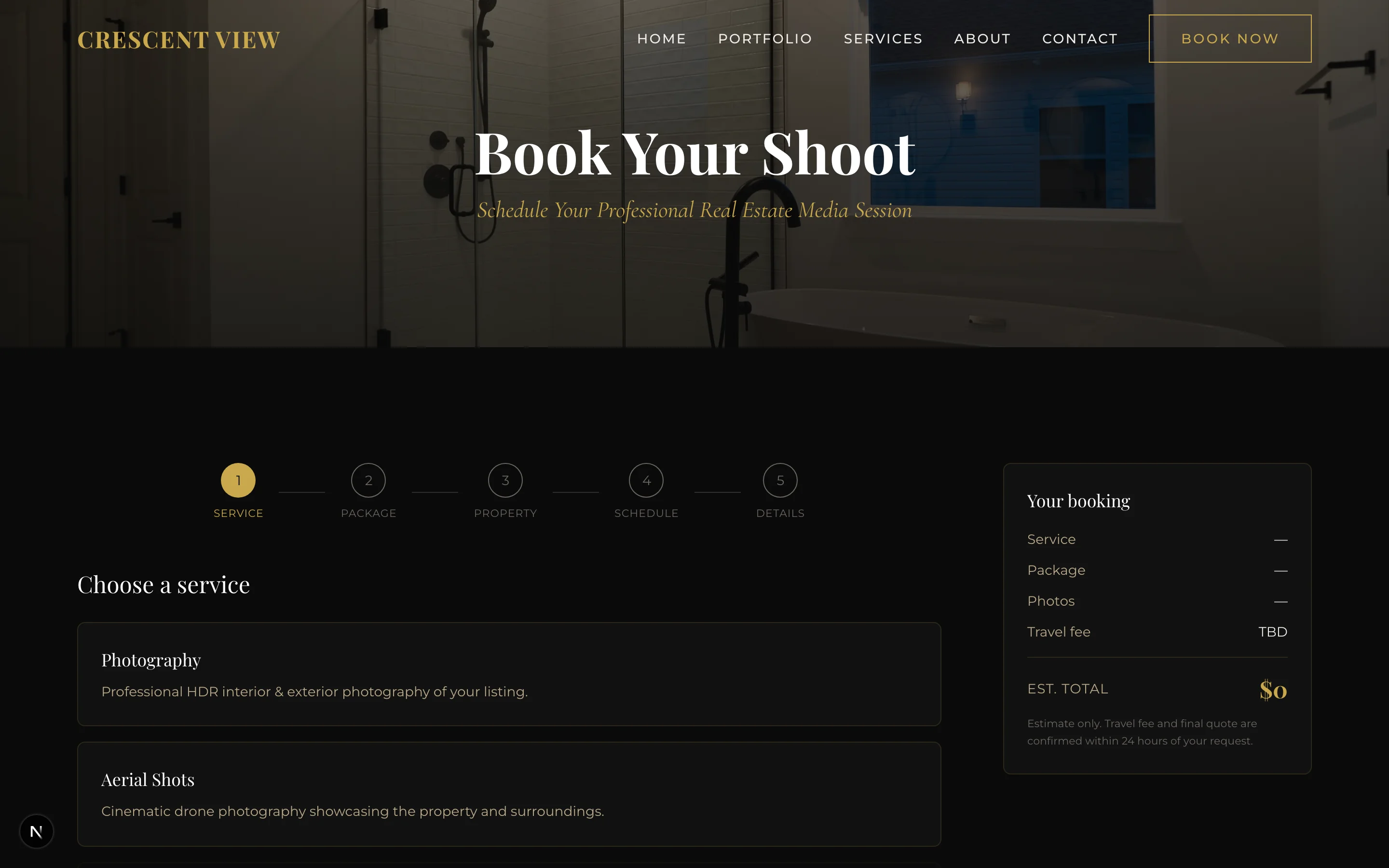
Task: Click the $0 estimated total
Action: click(x=1273, y=690)
